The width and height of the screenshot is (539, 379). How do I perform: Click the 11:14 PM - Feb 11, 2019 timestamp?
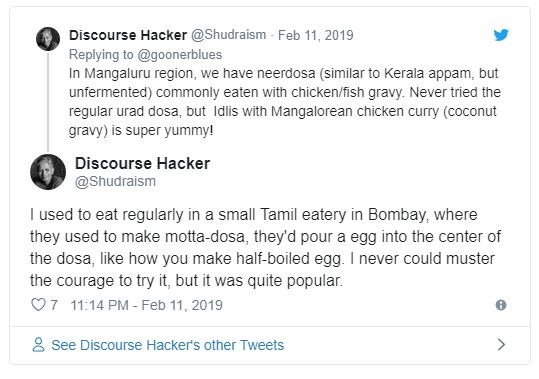coord(146,305)
